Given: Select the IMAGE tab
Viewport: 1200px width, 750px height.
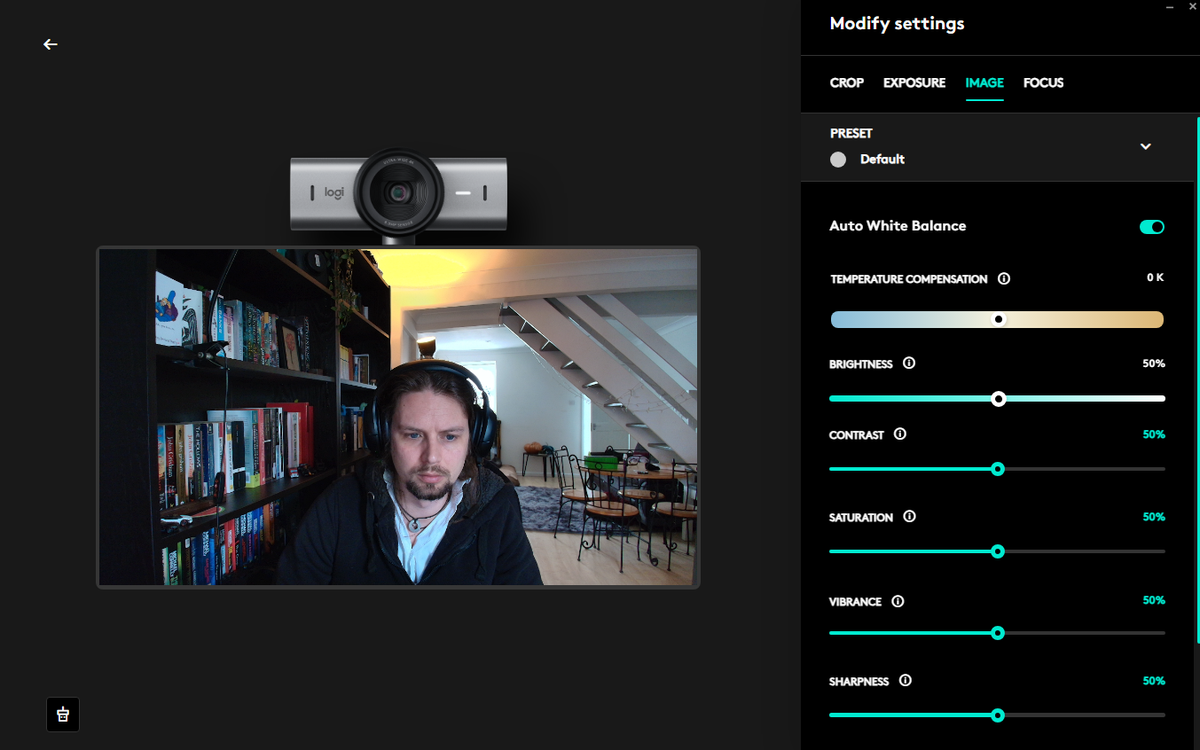Looking at the screenshot, I should point(984,83).
